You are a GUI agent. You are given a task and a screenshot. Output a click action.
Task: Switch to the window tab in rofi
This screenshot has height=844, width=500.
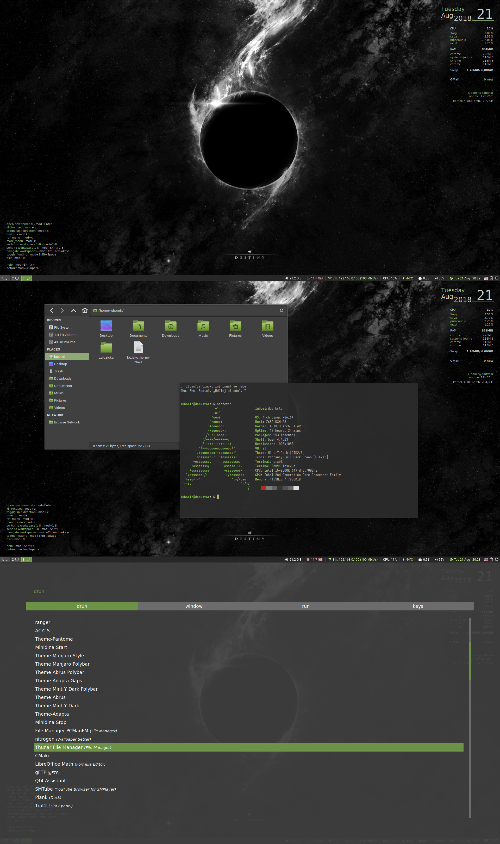coord(194,606)
